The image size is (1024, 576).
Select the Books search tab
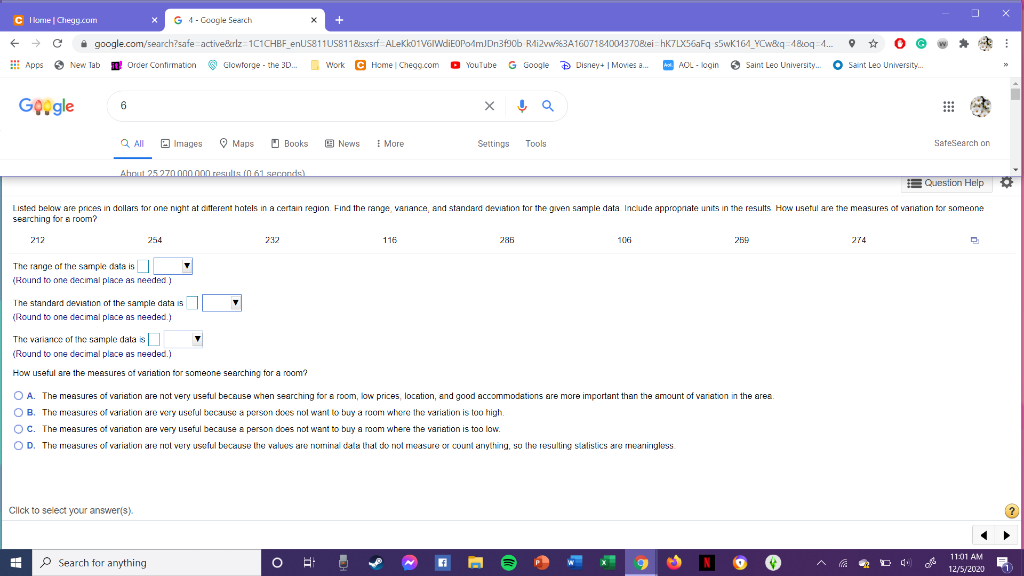click(x=289, y=144)
